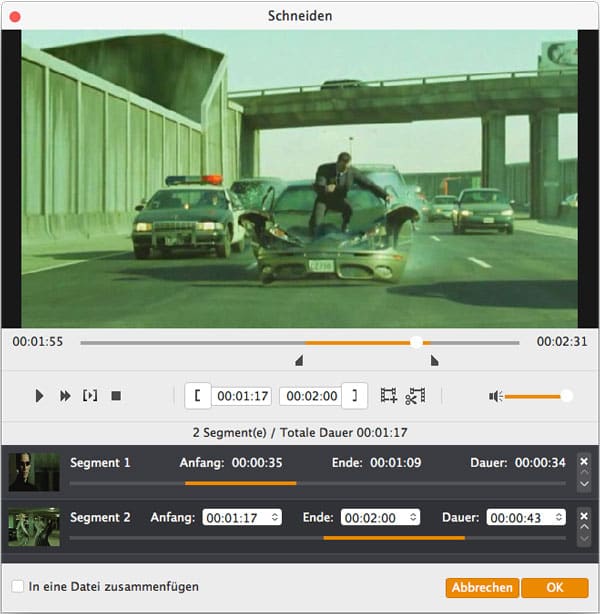The height and width of the screenshot is (614, 600).
Task: Click the Segment 2 orange range bar
Action: pos(394,538)
